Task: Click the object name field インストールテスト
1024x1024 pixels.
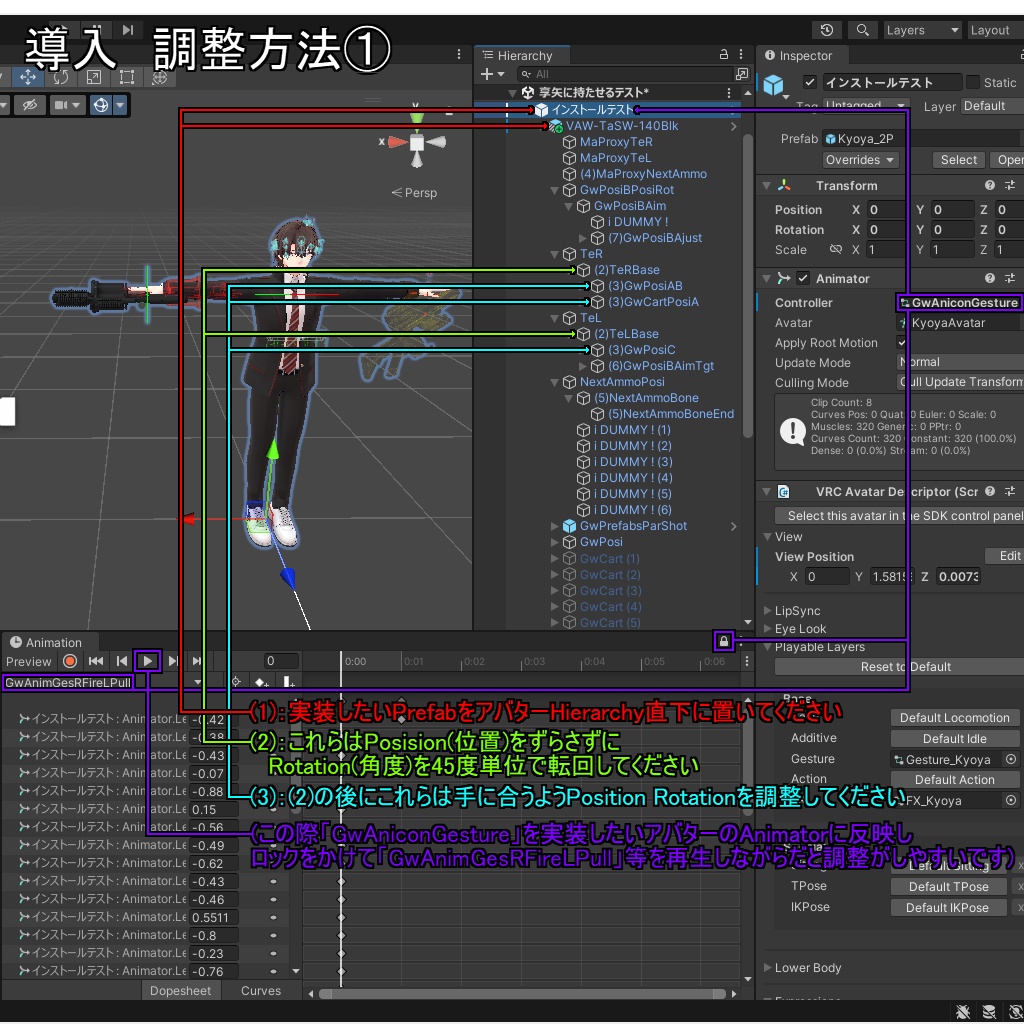Action: [892, 82]
